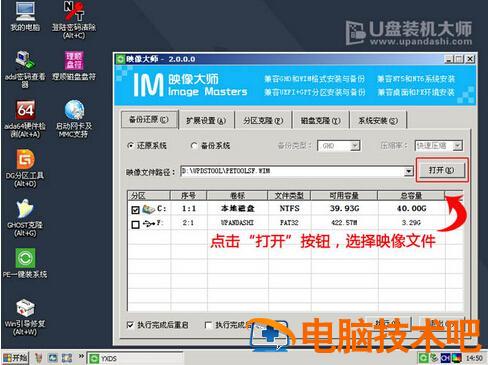The width and height of the screenshot is (488, 365).
Task: Switch to the 备份还原 (C) tab
Action: click(x=149, y=119)
